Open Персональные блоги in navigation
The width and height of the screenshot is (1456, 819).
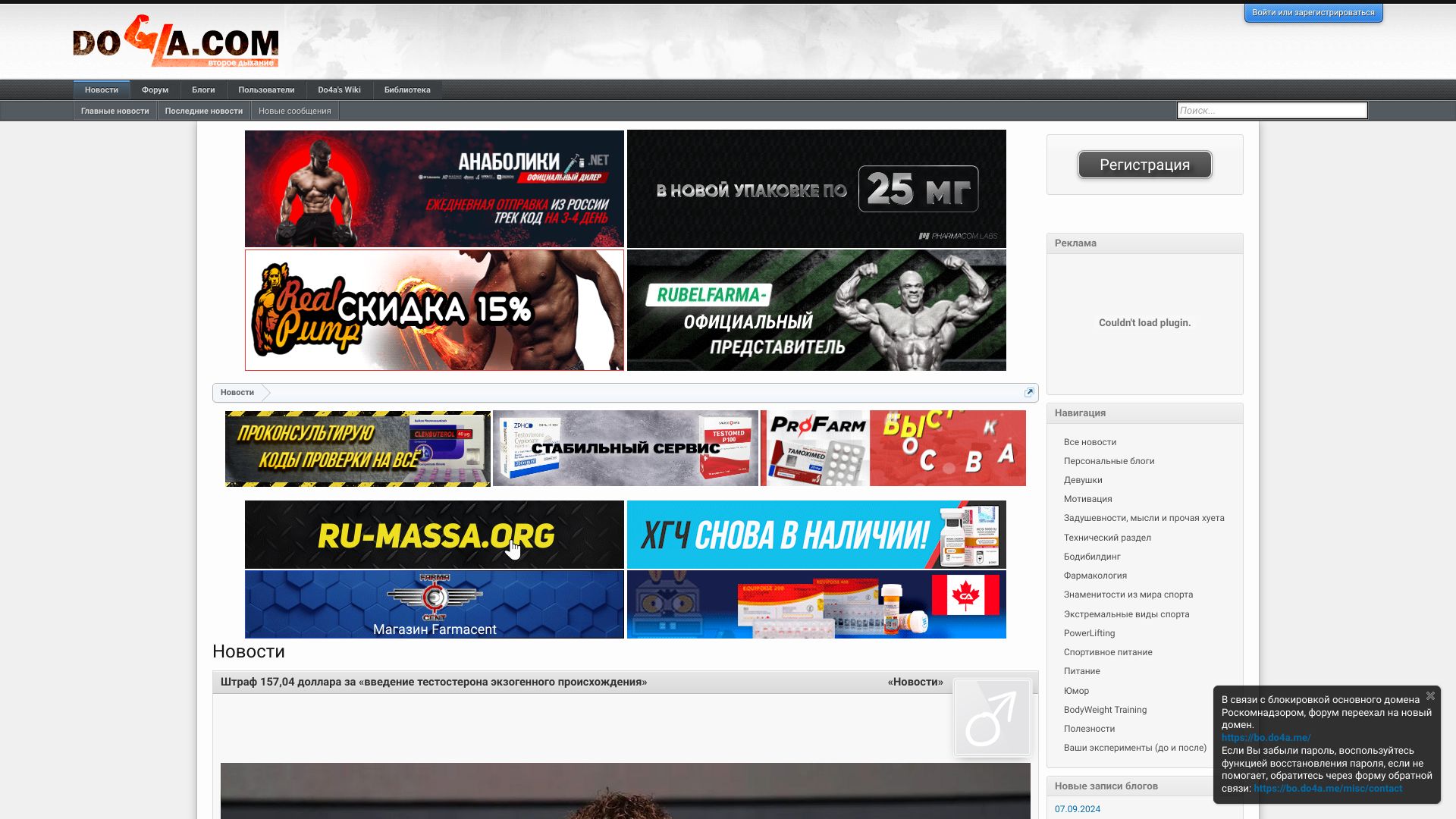[x=1109, y=461]
